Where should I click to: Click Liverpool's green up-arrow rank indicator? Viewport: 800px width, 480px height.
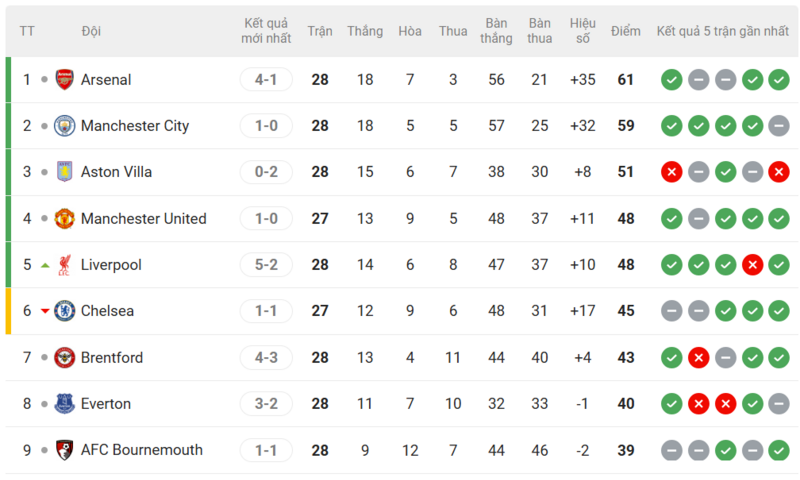(44, 265)
